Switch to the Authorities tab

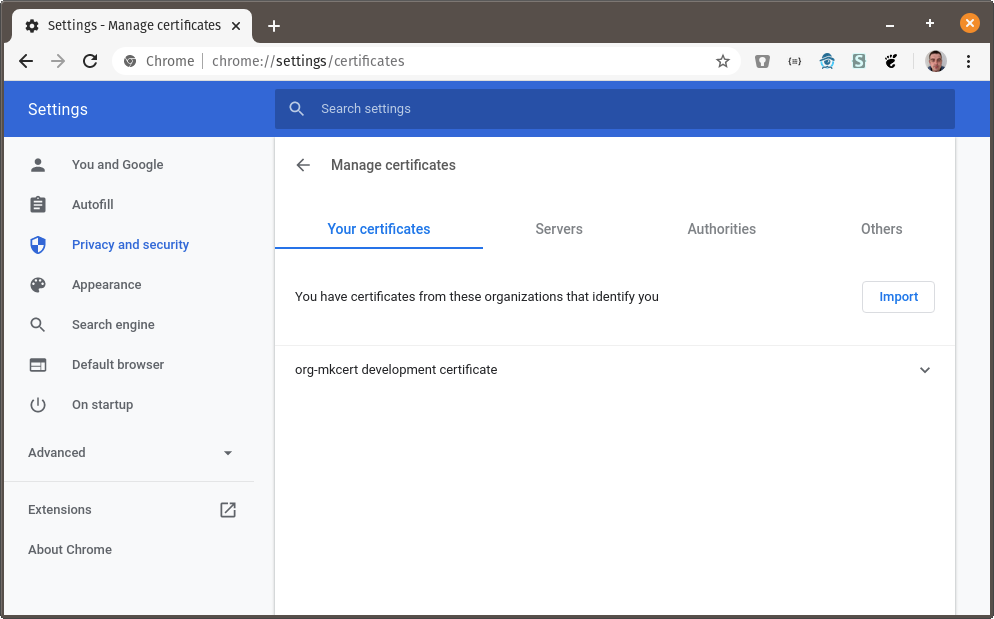721,229
